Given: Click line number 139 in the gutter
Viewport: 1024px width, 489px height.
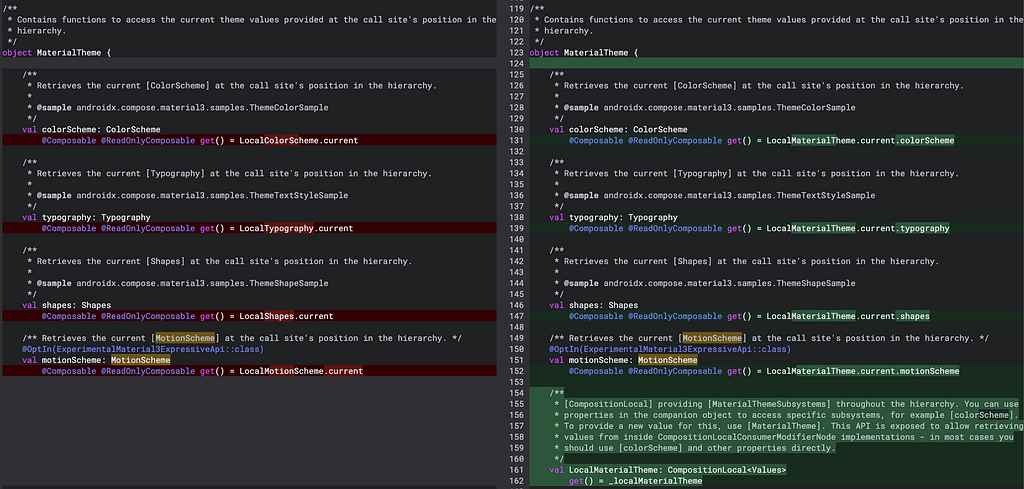Looking at the screenshot, I should pos(516,229).
